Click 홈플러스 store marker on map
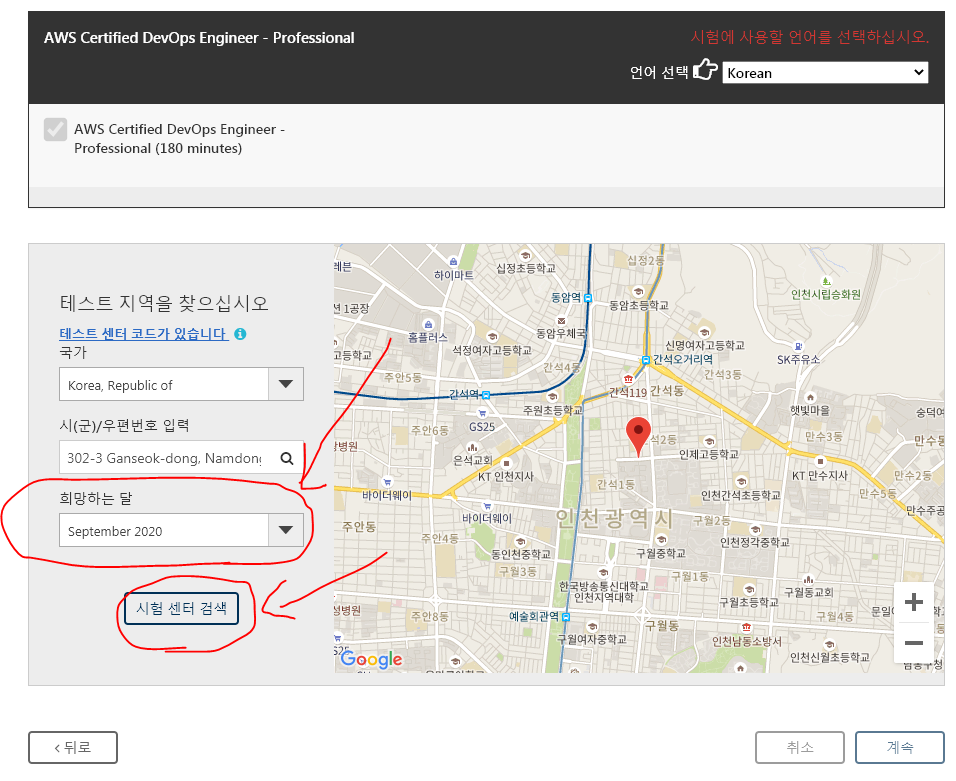This screenshot has width=956, height=781. [429, 324]
